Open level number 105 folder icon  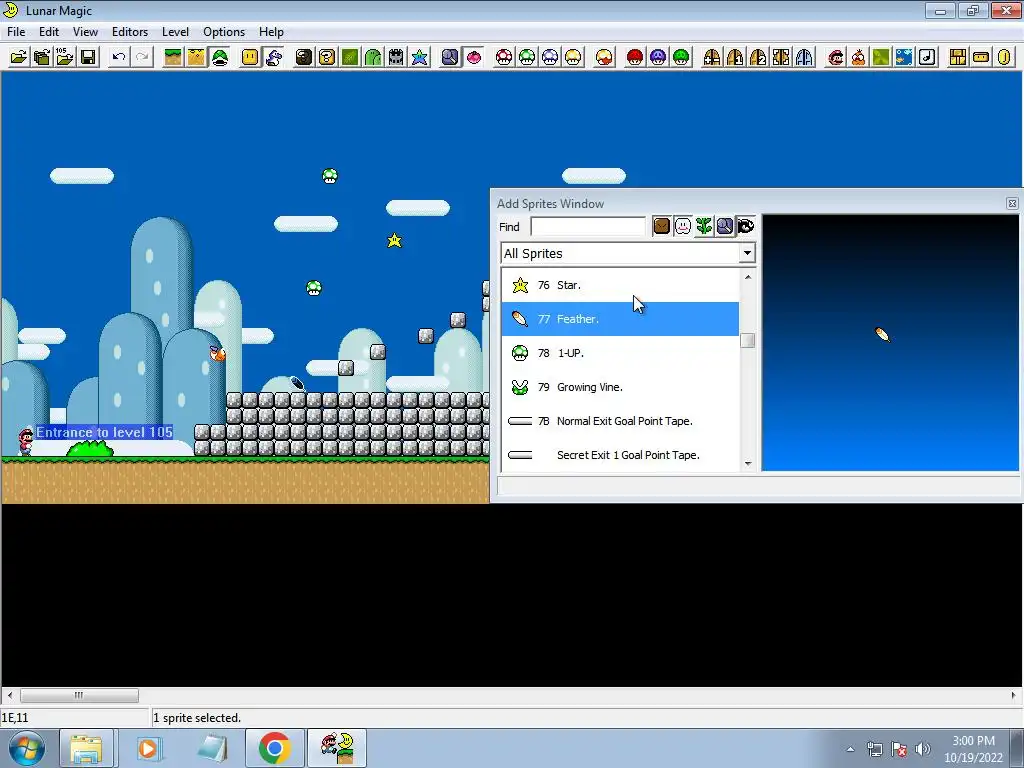[x=65, y=57]
